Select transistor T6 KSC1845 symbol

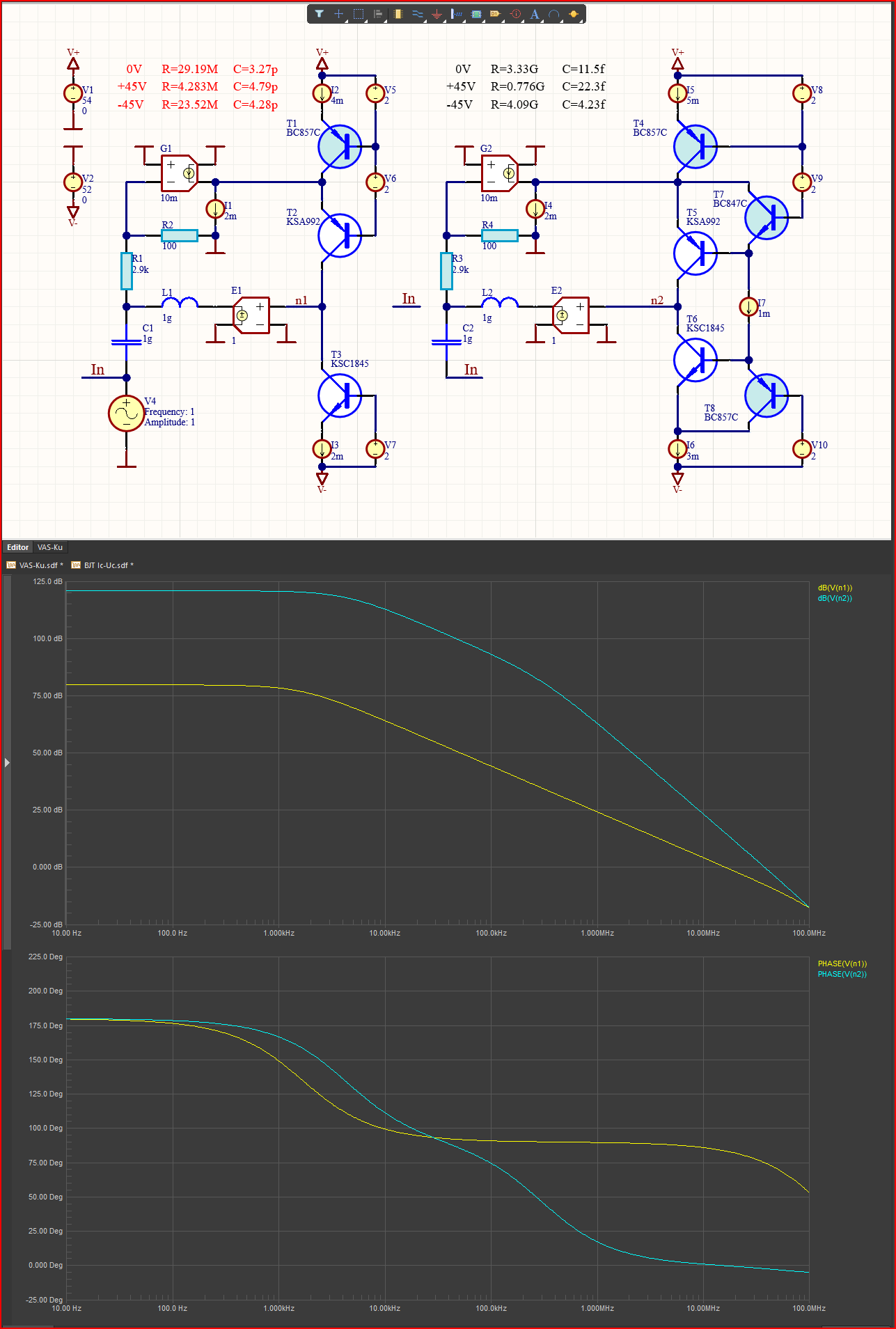point(695,360)
